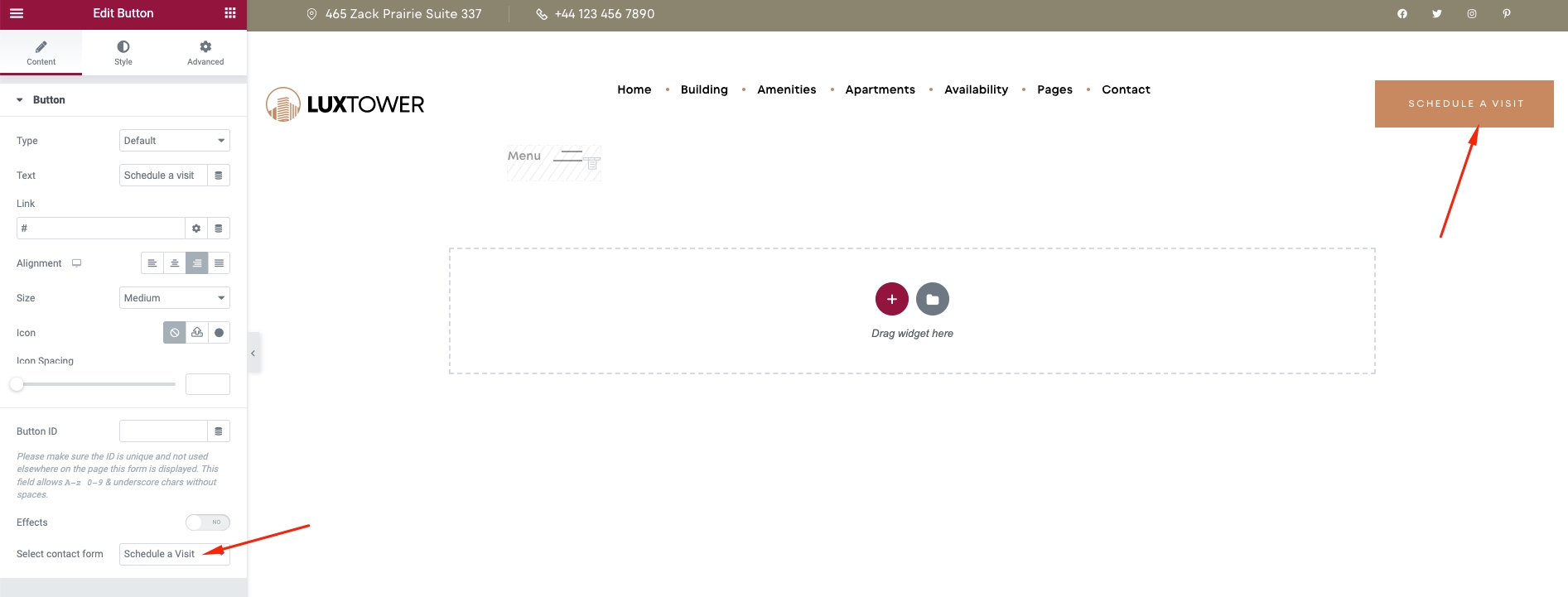Screen dimensions: 1568x597
Task: Open template library folder icon
Action: click(x=932, y=299)
